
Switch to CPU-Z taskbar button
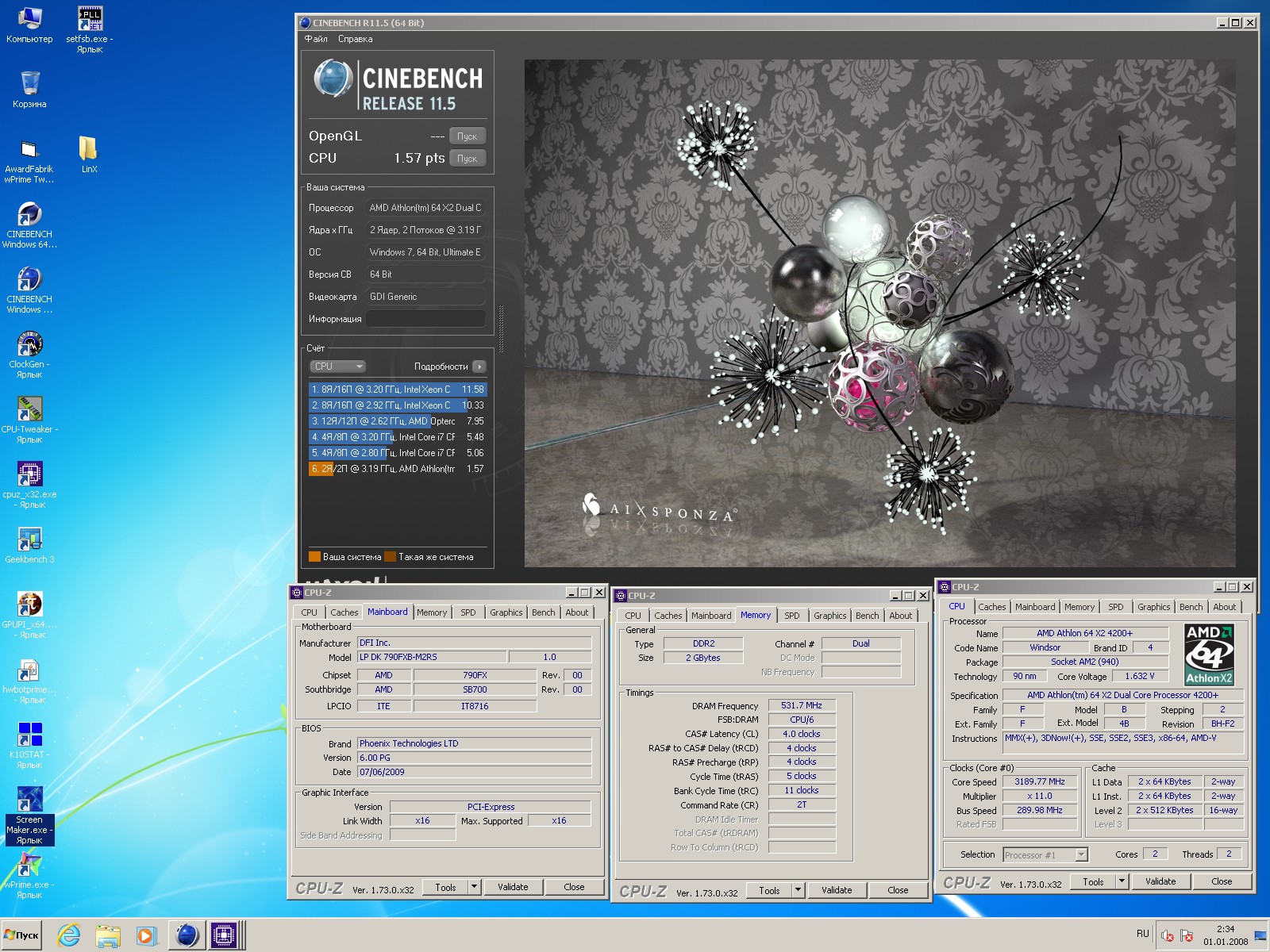[225, 935]
